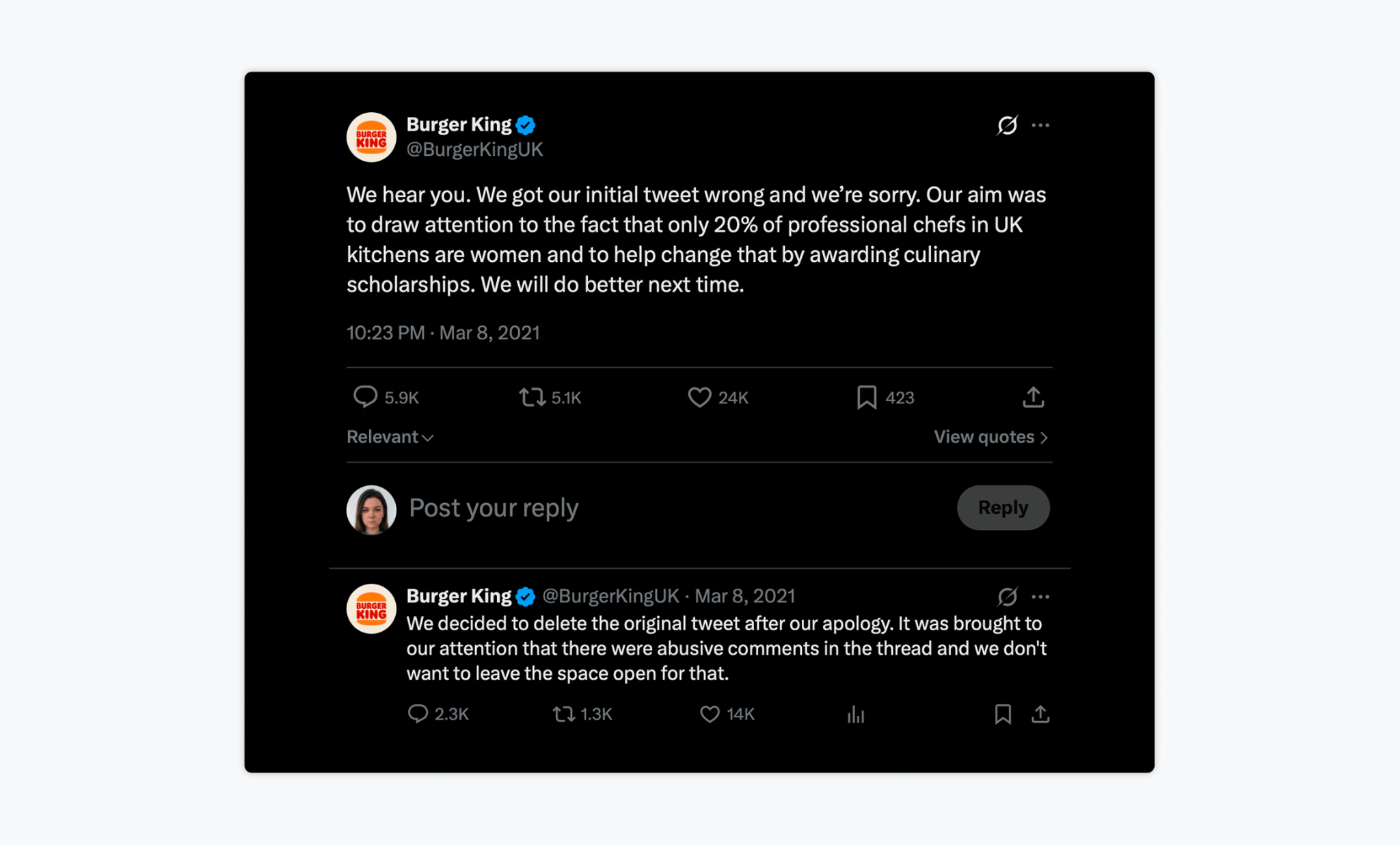This screenshot has width=1400, height=845.
Task: Like the second tweet with 14K likes
Action: (710, 714)
